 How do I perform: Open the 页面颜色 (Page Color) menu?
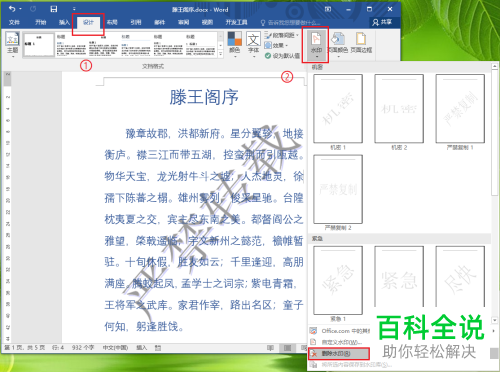(338, 45)
